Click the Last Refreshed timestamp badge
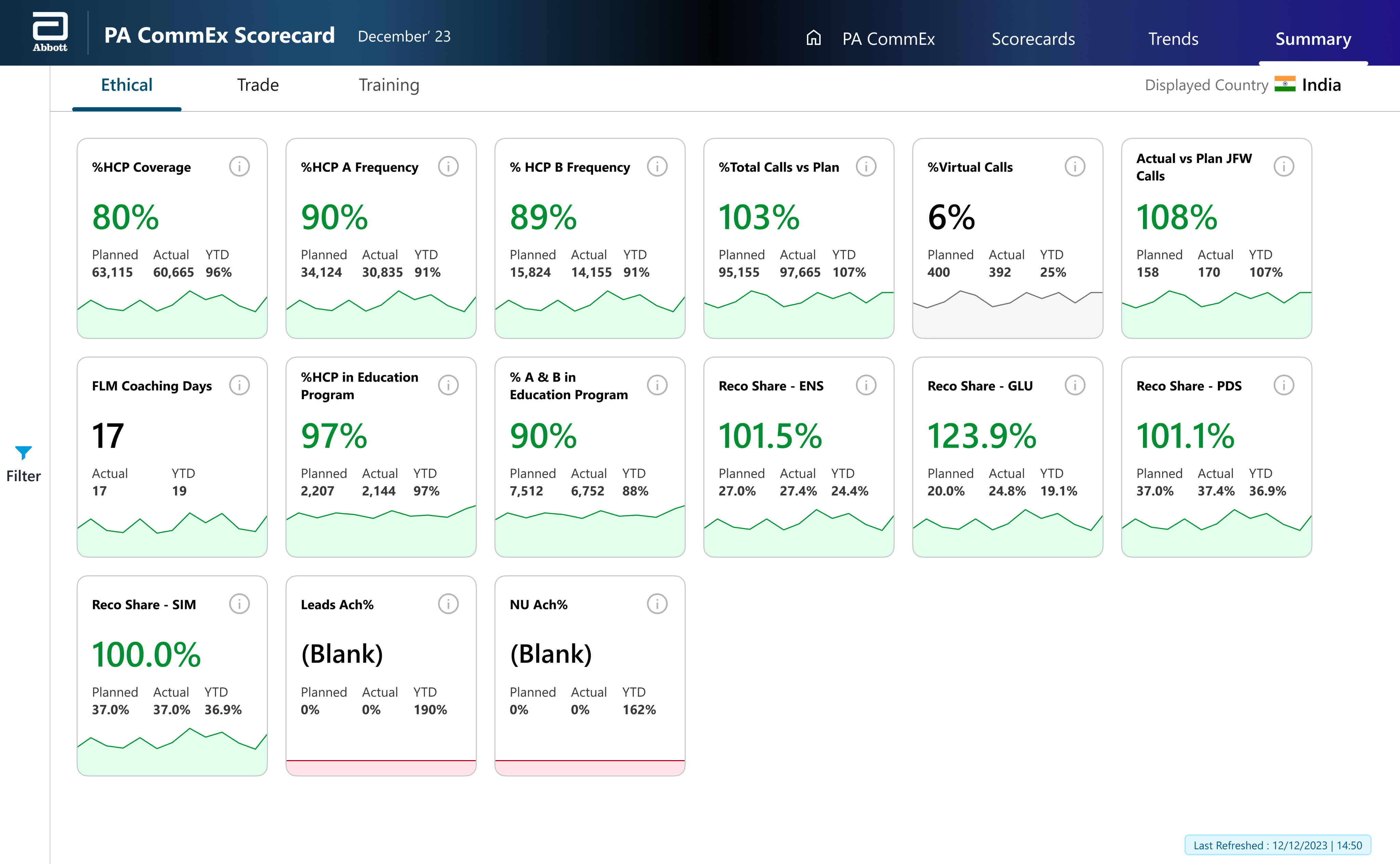The image size is (1400, 864). coord(1277,845)
